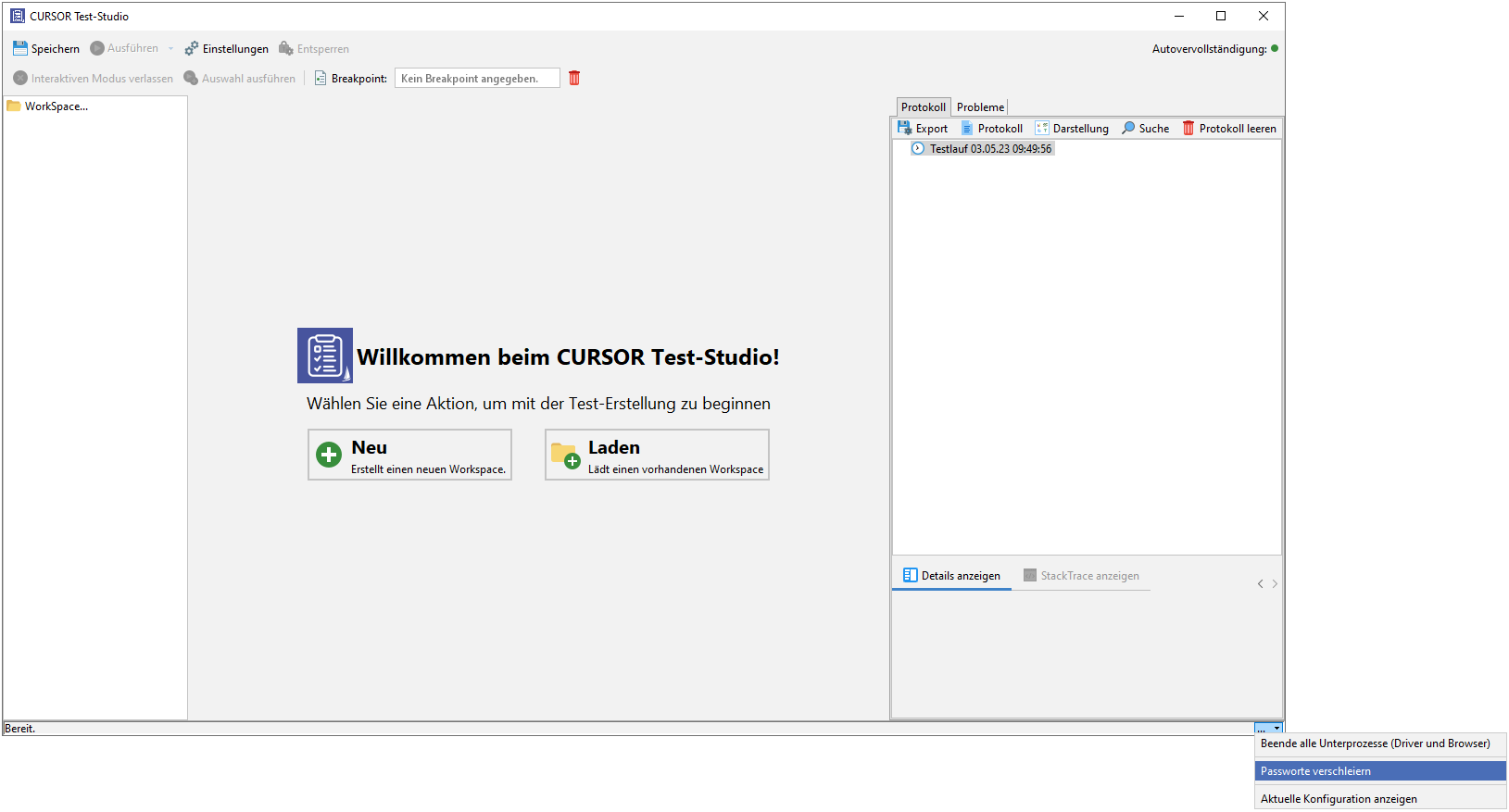The image size is (1509, 812).
Task: Expand the Testlauf 03.05.23 09:49:56 entry
Action: (x=918, y=149)
